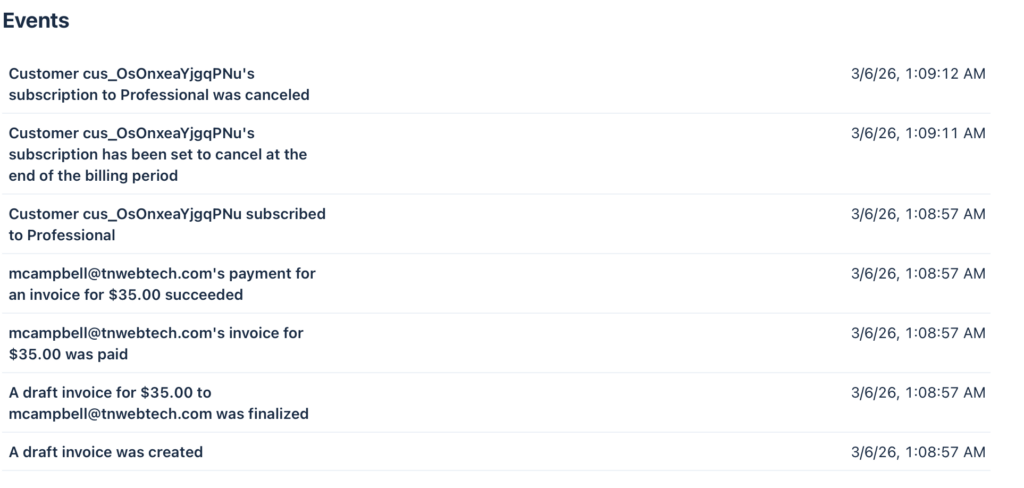This screenshot has width=1024, height=488.
Task: Click the 1:09:11 AM timestamp
Action: pos(918,133)
